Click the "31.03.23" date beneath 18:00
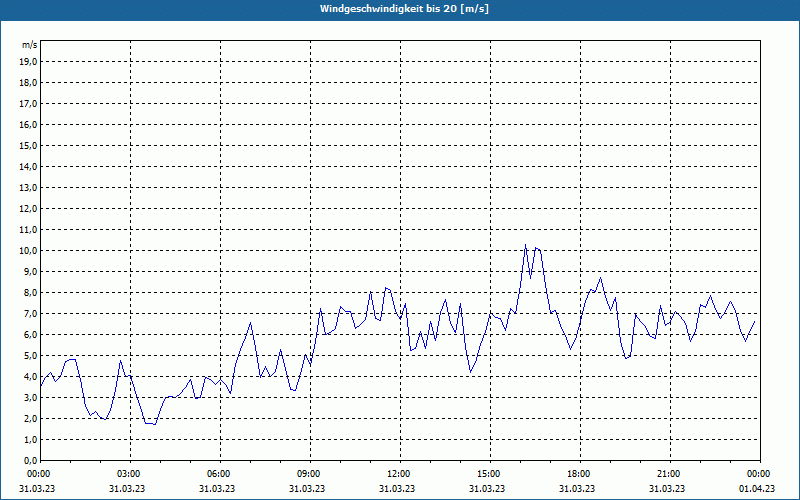 577,489
